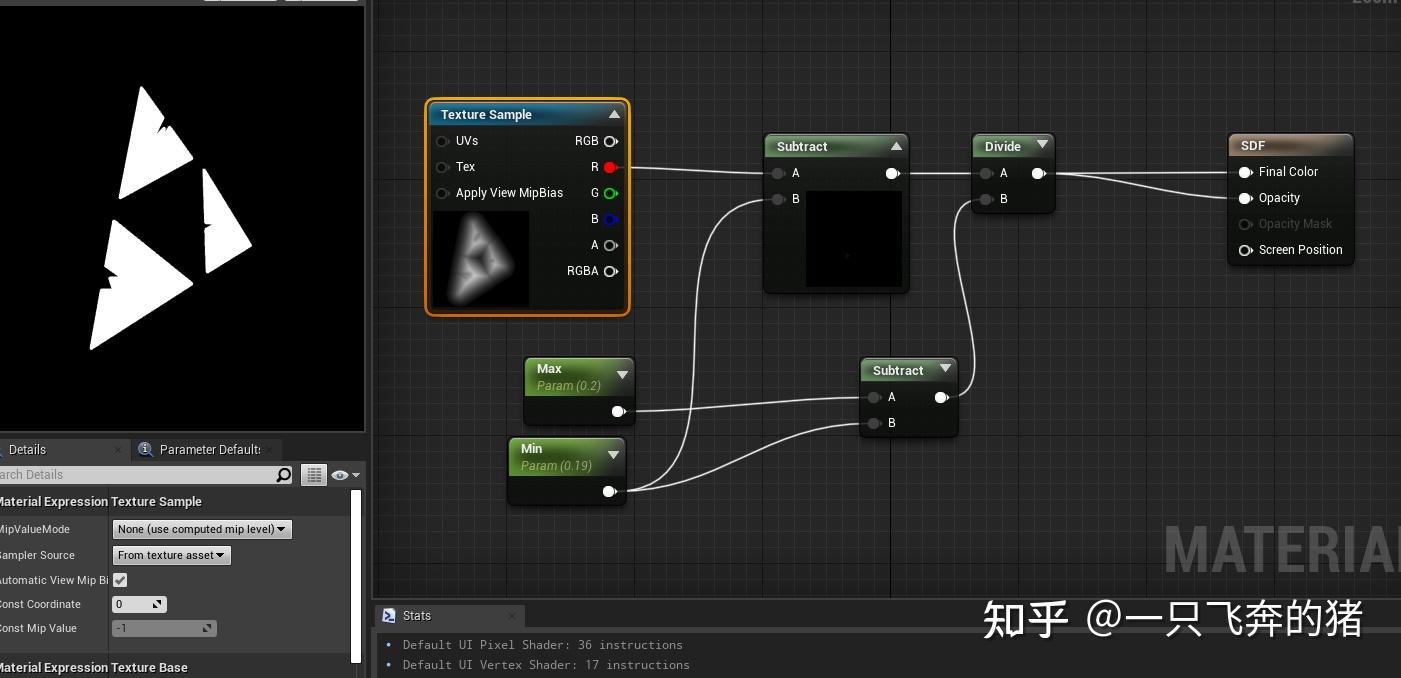Collapse the Texture Sample node with its header triangle
The width and height of the screenshot is (1401, 678).
click(614, 114)
